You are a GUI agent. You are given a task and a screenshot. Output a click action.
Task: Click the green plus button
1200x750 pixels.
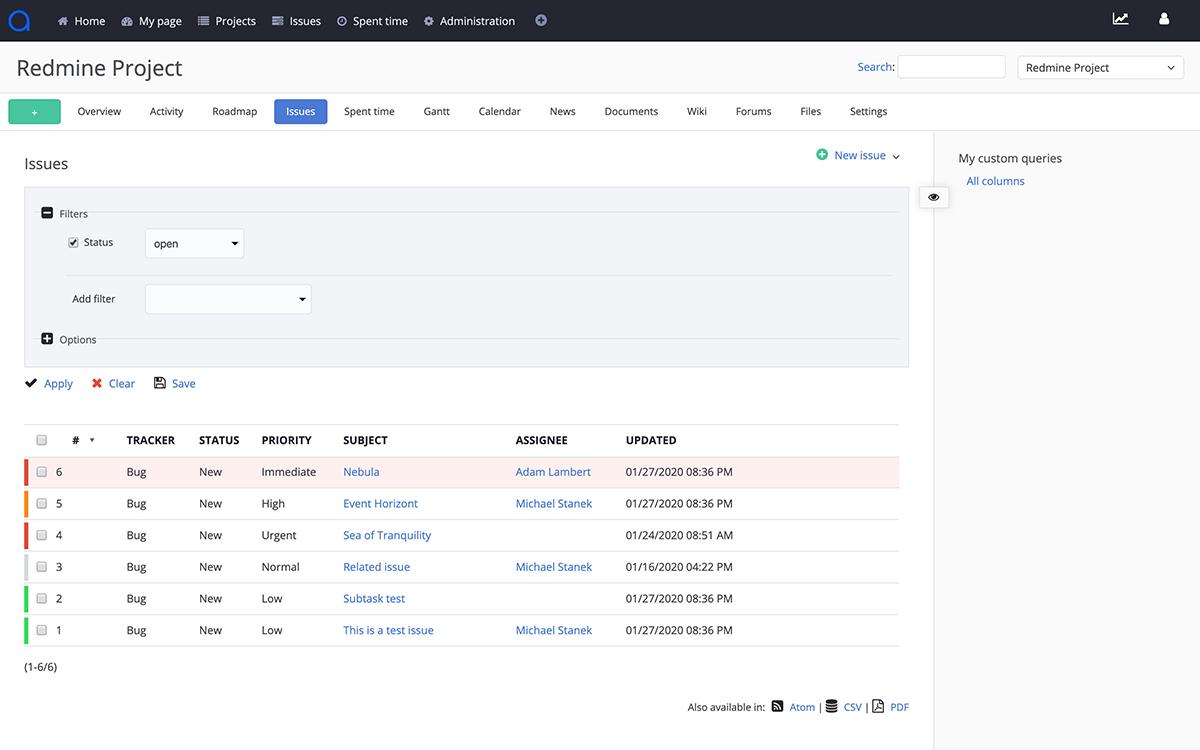click(x=34, y=112)
